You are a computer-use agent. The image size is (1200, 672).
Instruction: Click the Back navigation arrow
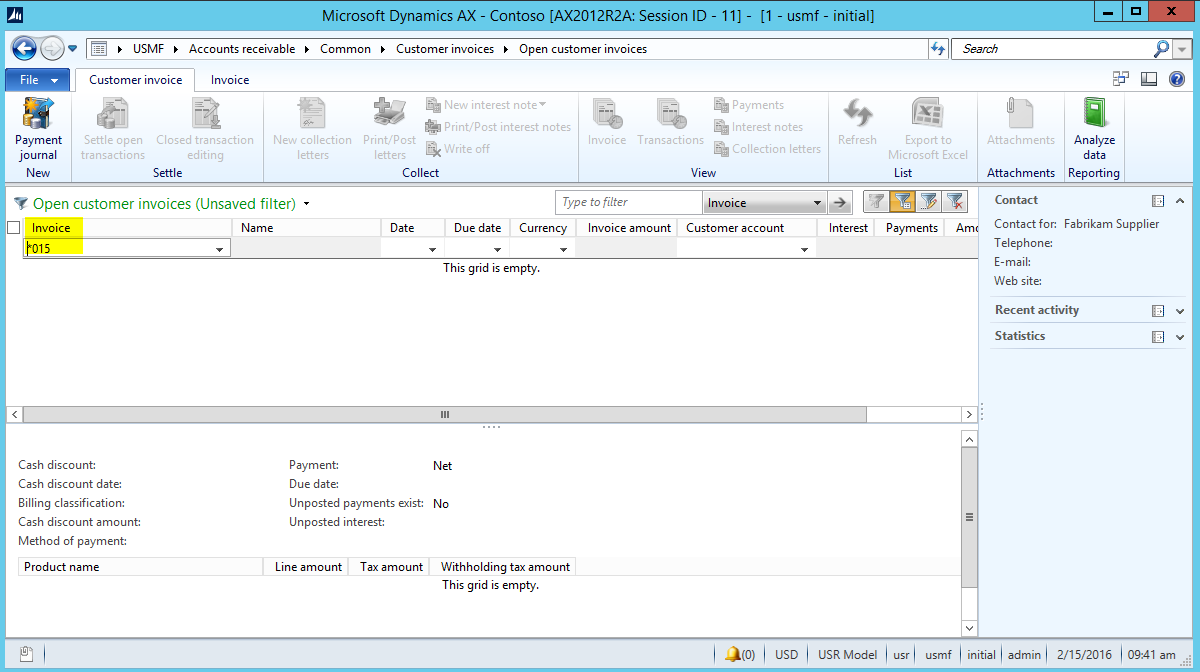click(24, 48)
